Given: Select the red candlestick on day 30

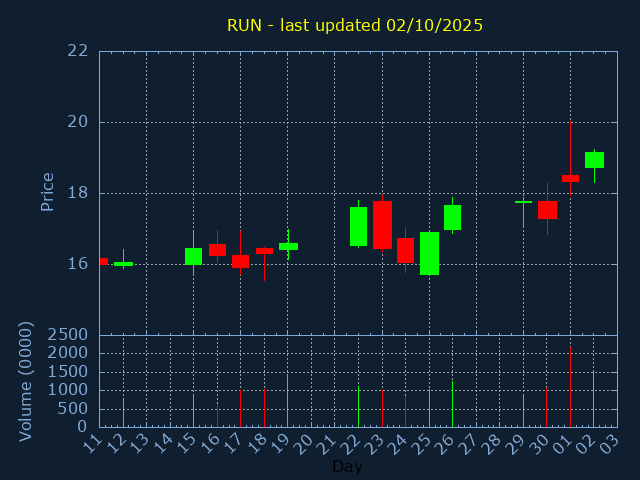Looking at the screenshot, I should pyautogui.click(x=547, y=210).
